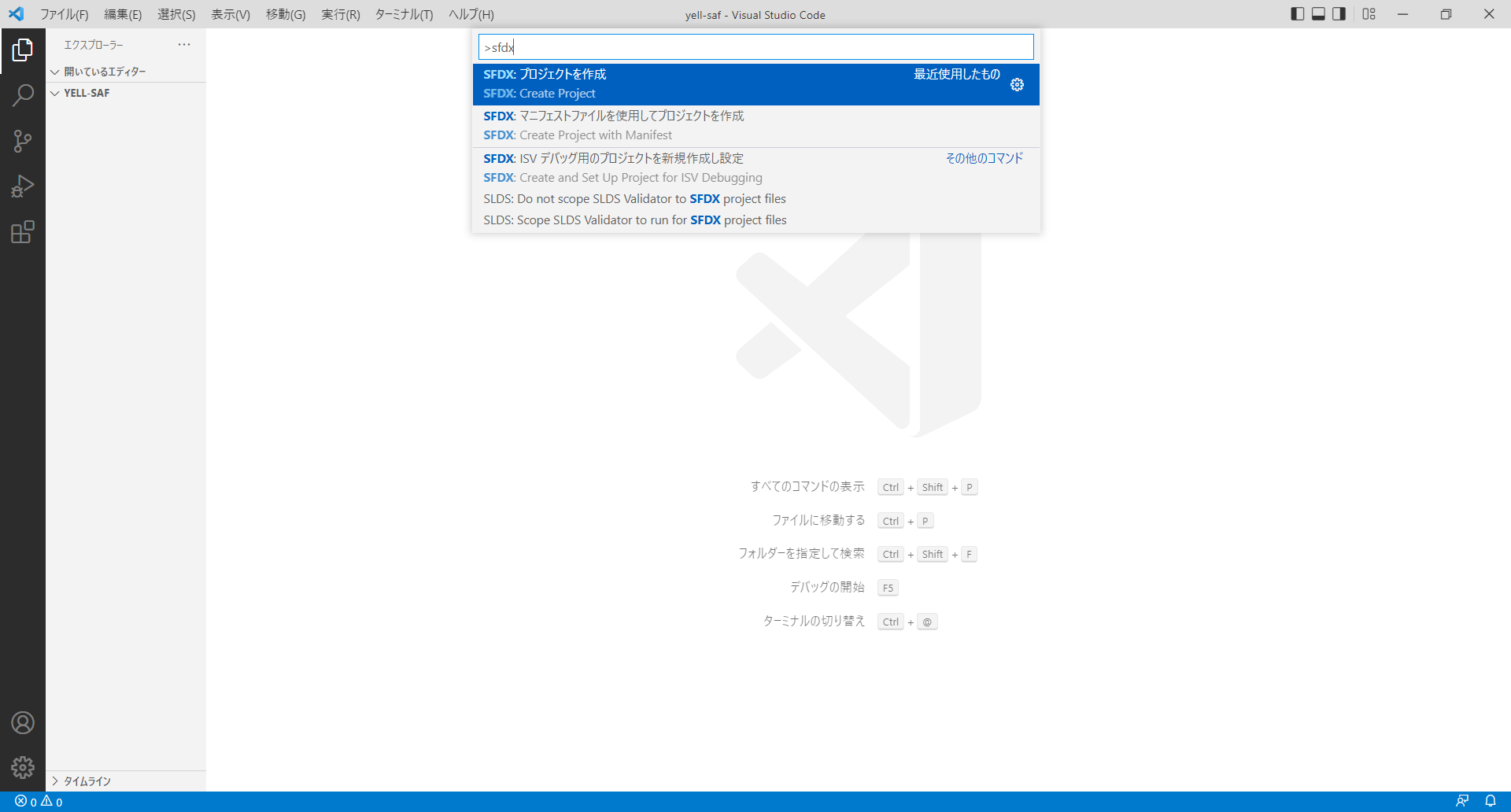
Task: Toggle panel layout icon in title bar
Action: click(x=1318, y=14)
